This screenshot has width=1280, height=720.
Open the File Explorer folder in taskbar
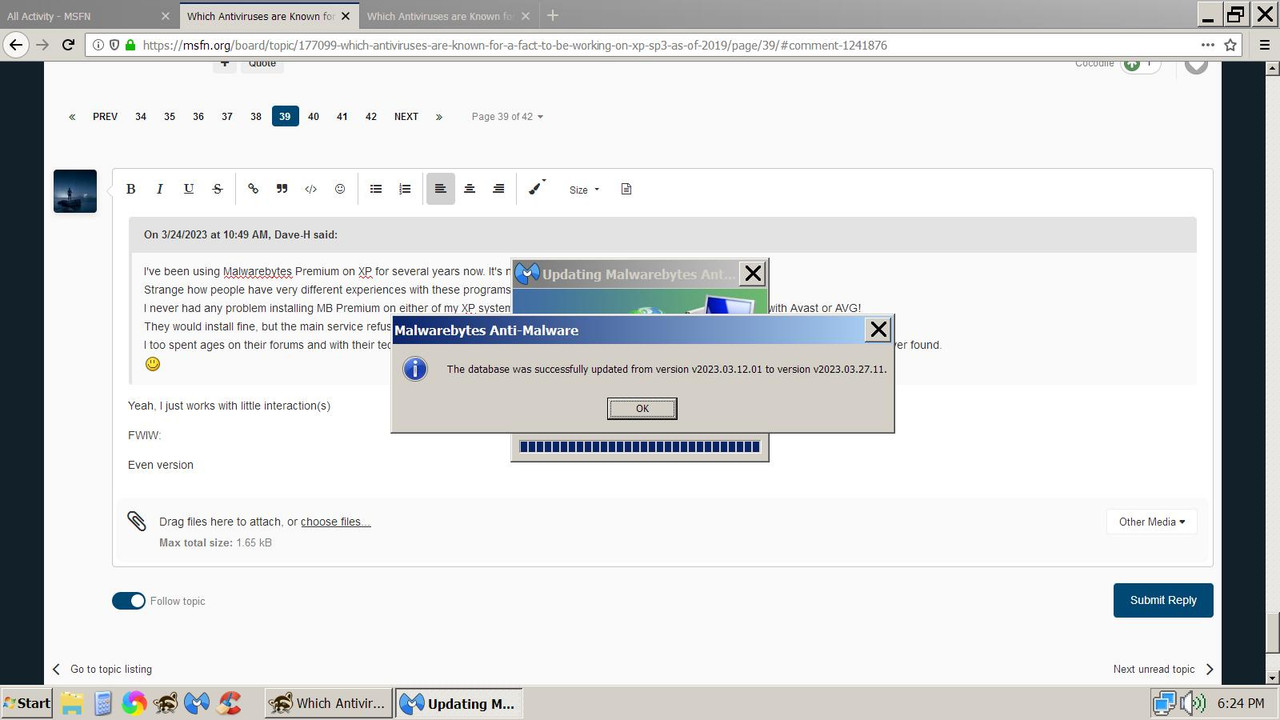click(71, 703)
